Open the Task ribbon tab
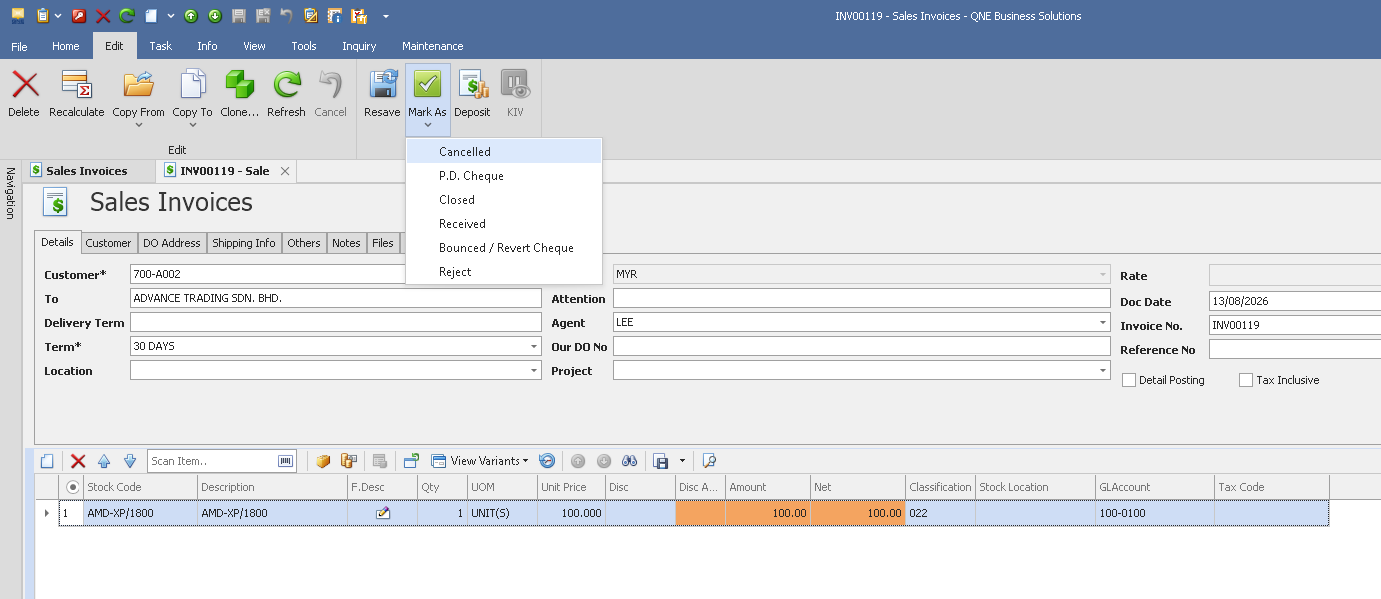This screenshot has height=599, width=1381. point(161,46)
